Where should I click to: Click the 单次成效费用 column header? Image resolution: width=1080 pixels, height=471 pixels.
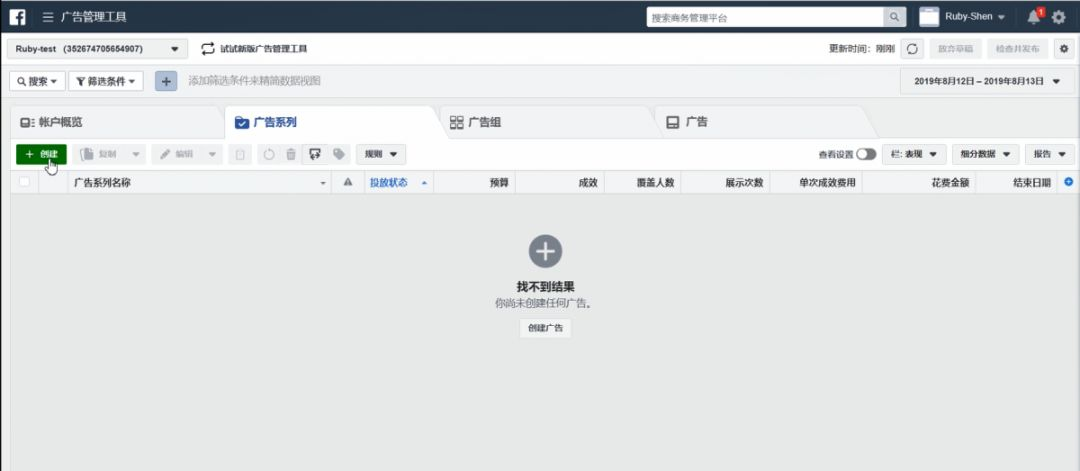(816, 182)
